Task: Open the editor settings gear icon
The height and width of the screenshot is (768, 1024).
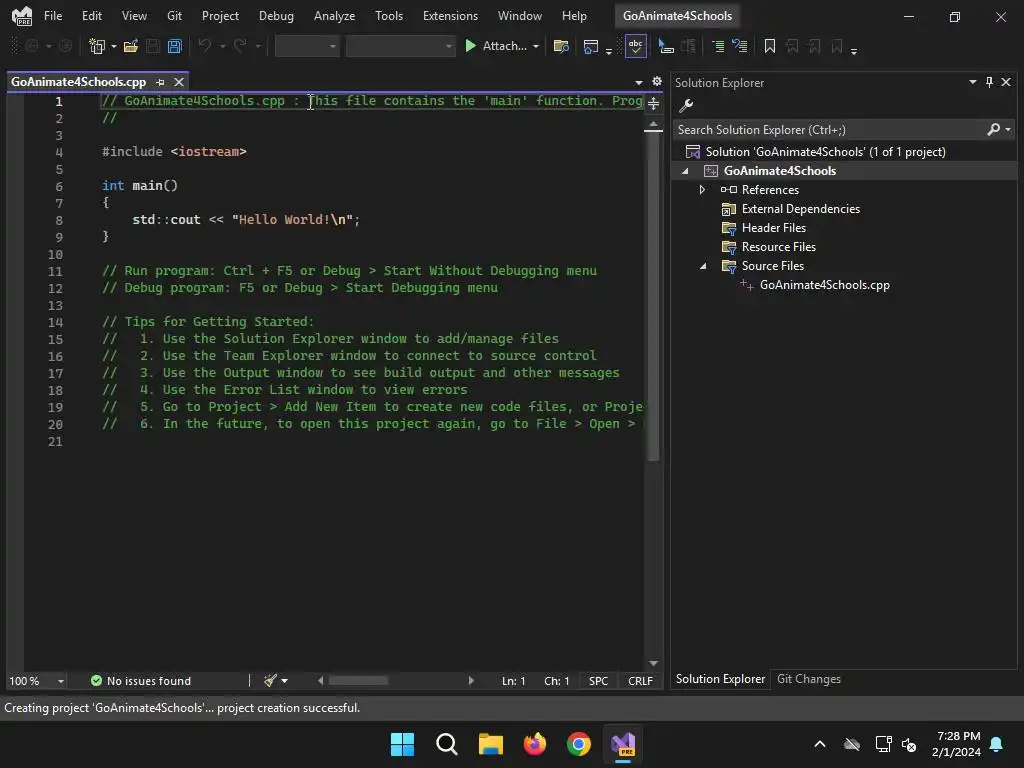Action: pos(657,82)
